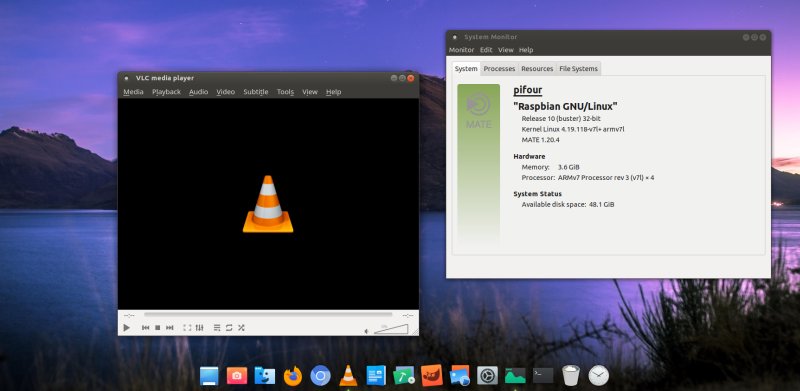800x391 pixels.
Task: Open System Monitor's Edit menu
Action: [x=486, y=50]
